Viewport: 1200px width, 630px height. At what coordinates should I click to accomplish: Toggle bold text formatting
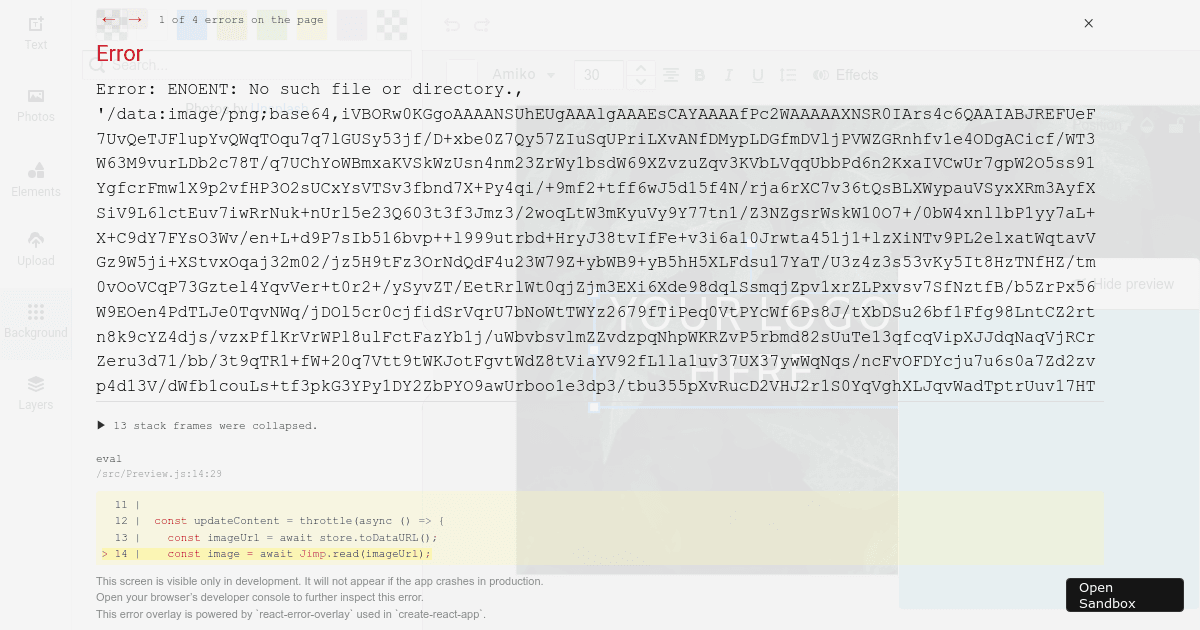pos(699,75)
